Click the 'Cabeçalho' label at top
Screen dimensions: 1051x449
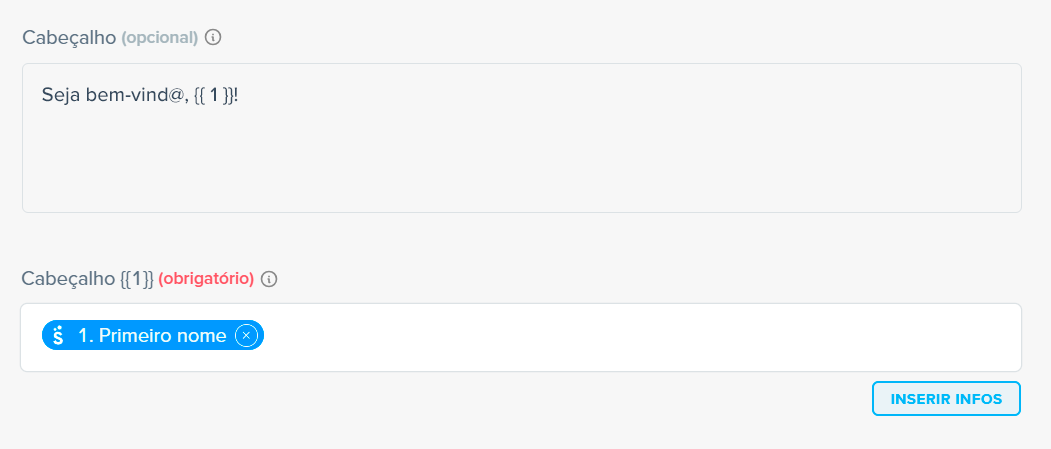click(69, 38)
